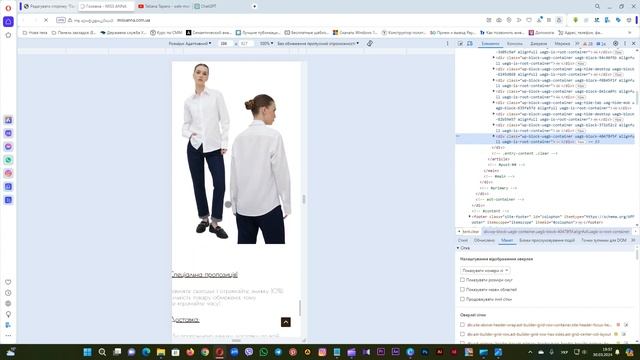Open the issues count badge in DevTools
The width and height of the screenshot is (640, 360).
(x=601, y=43)
